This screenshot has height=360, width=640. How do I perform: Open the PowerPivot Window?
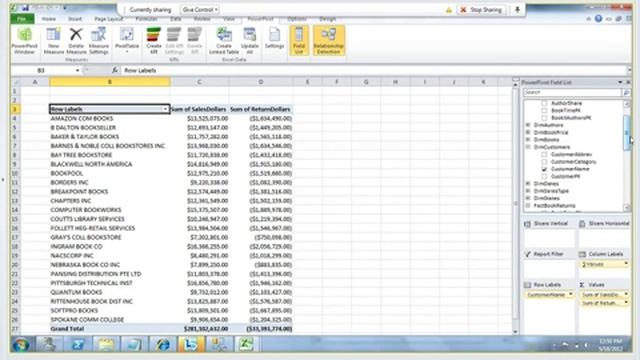pos(24,41)
